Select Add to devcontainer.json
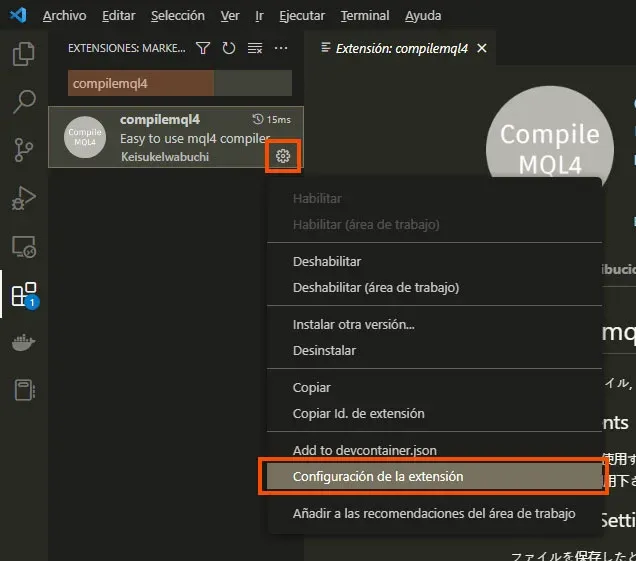Screen dimensions: 636x561 (434, 450)
